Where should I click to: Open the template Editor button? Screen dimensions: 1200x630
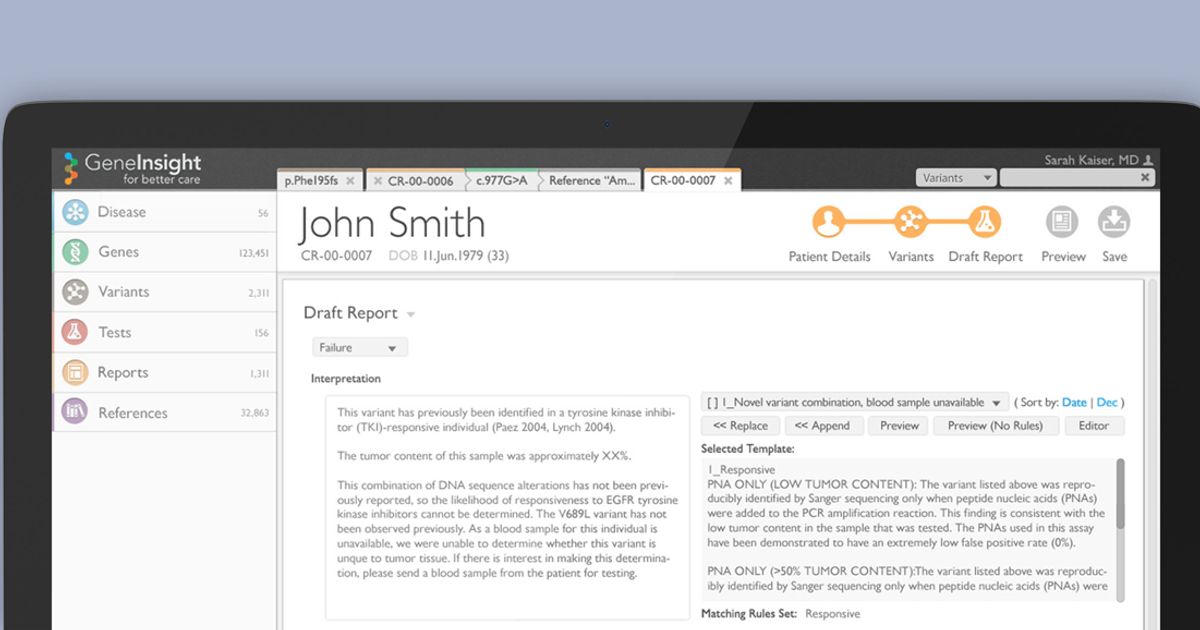(1094, 425)
